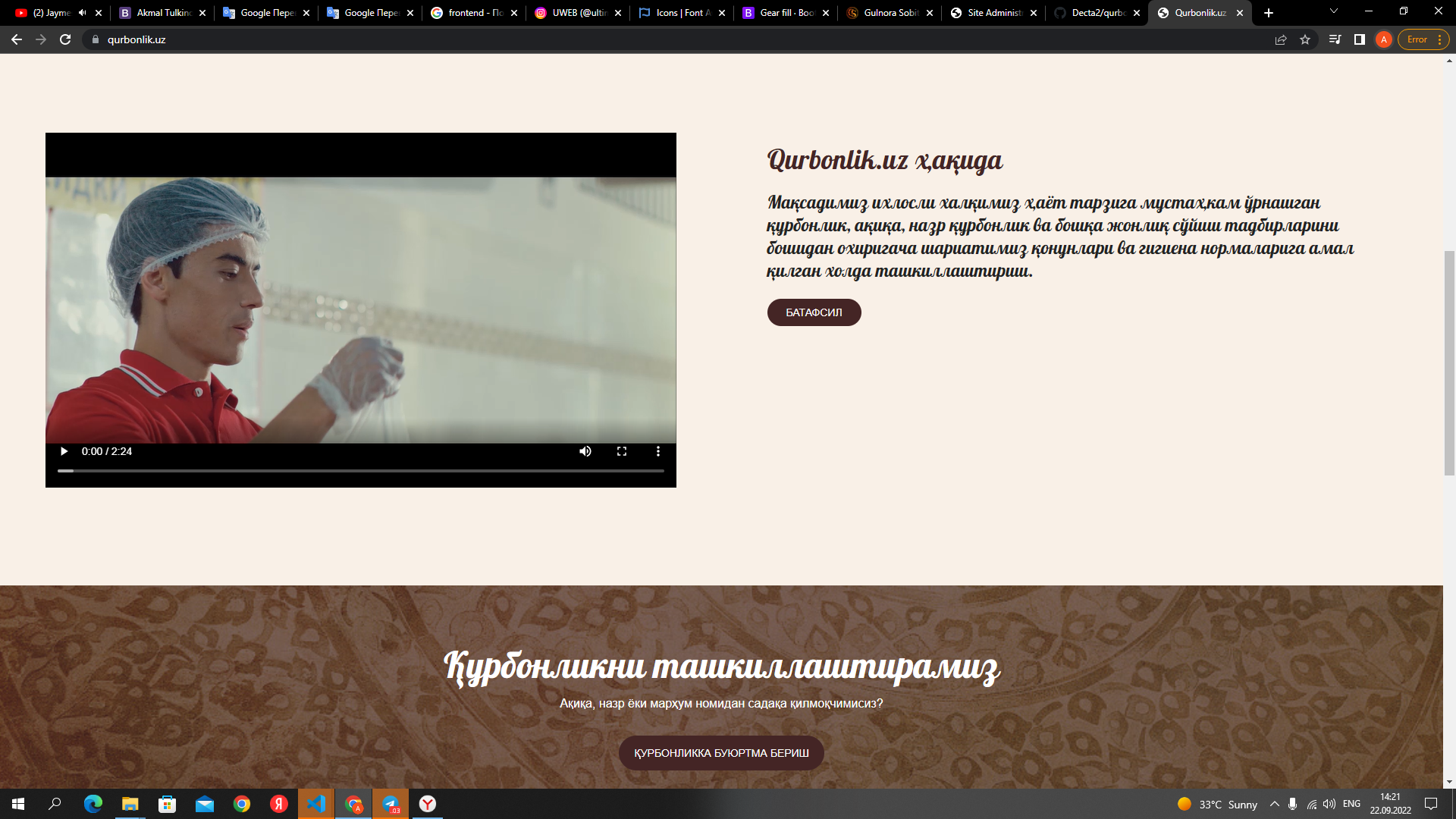Open the browser media control icon

1335,39
